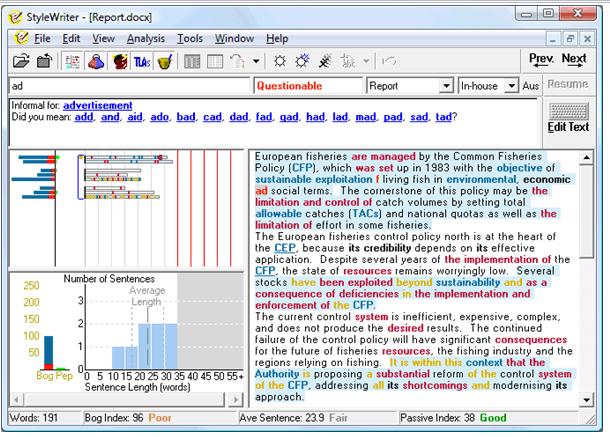Click the two-column layout icon

pos(192,61)
